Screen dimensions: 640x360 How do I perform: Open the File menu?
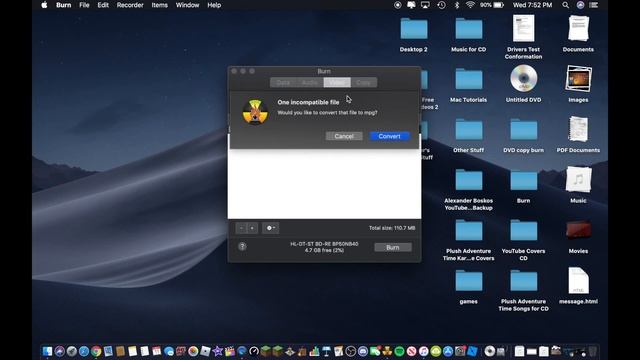(84, 5)
